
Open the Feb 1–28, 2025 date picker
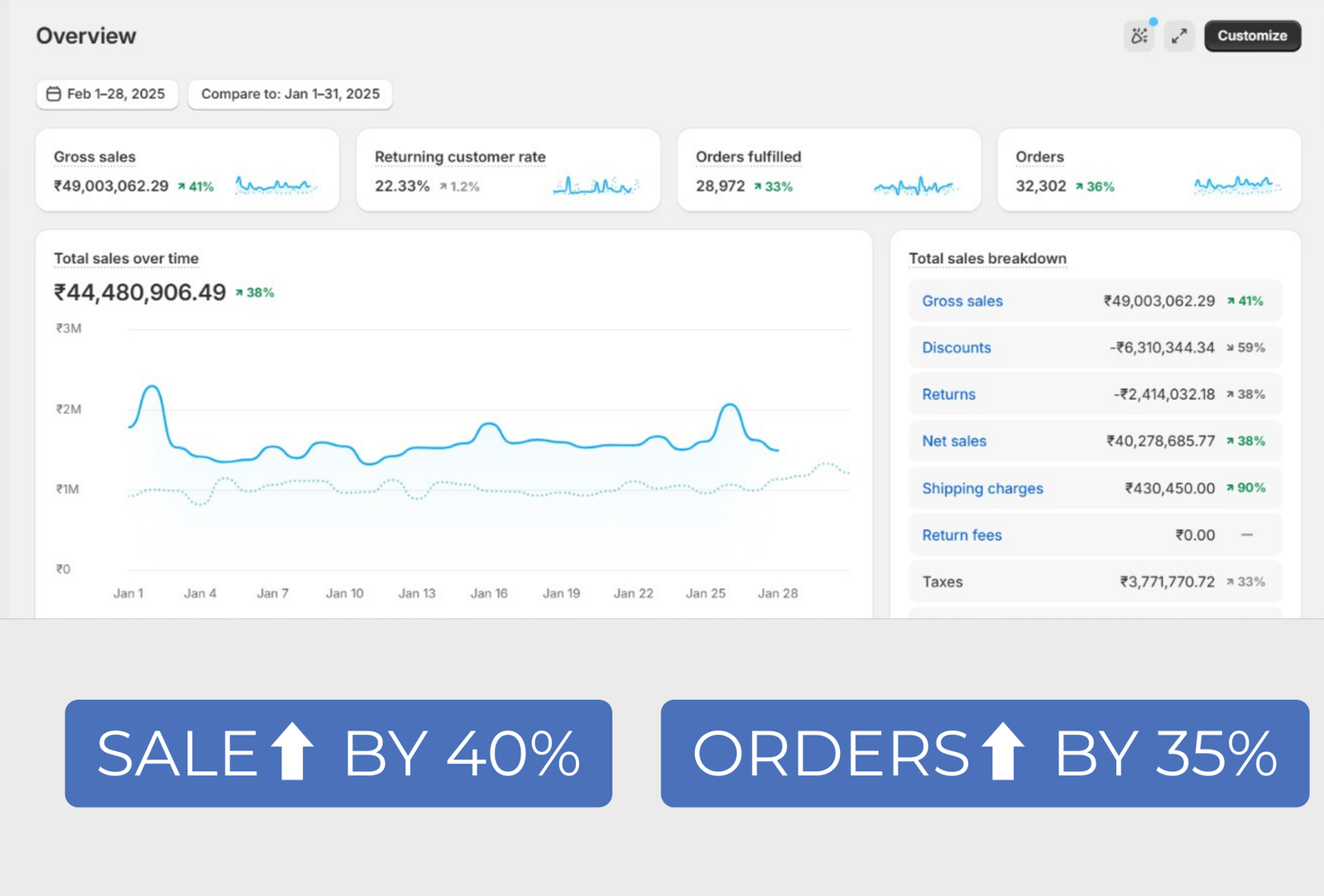(x=107, y=94)
